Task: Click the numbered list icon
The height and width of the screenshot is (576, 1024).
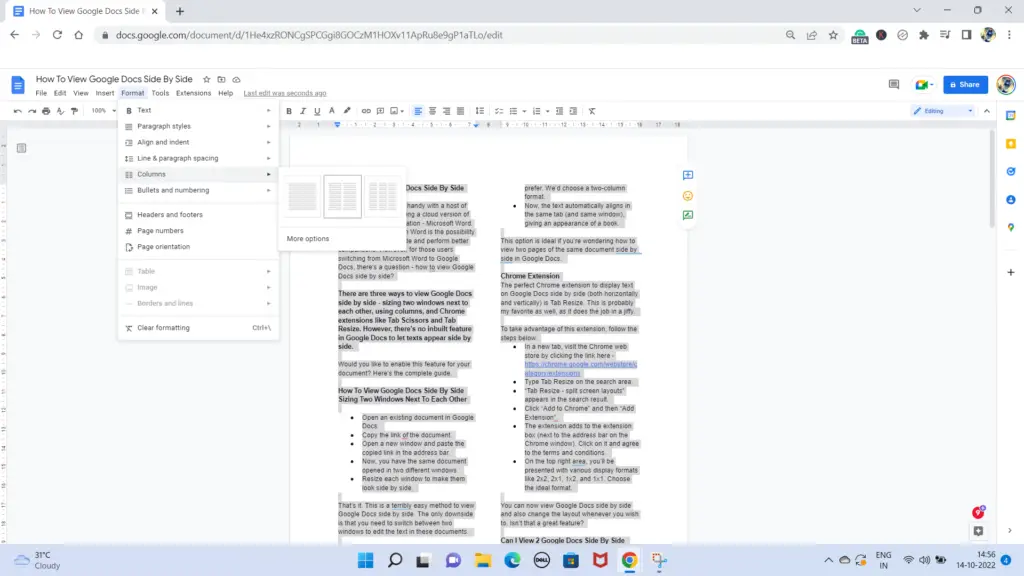Action: click(x=537, y=111)
